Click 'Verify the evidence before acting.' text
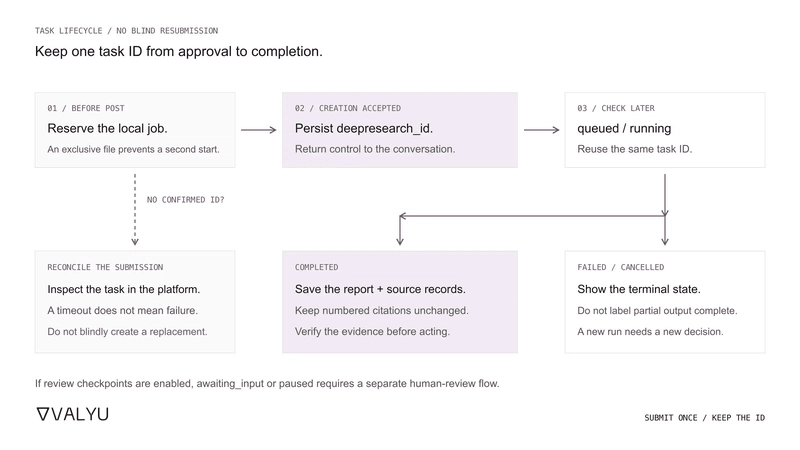800x450 pixels. [372, 332]
